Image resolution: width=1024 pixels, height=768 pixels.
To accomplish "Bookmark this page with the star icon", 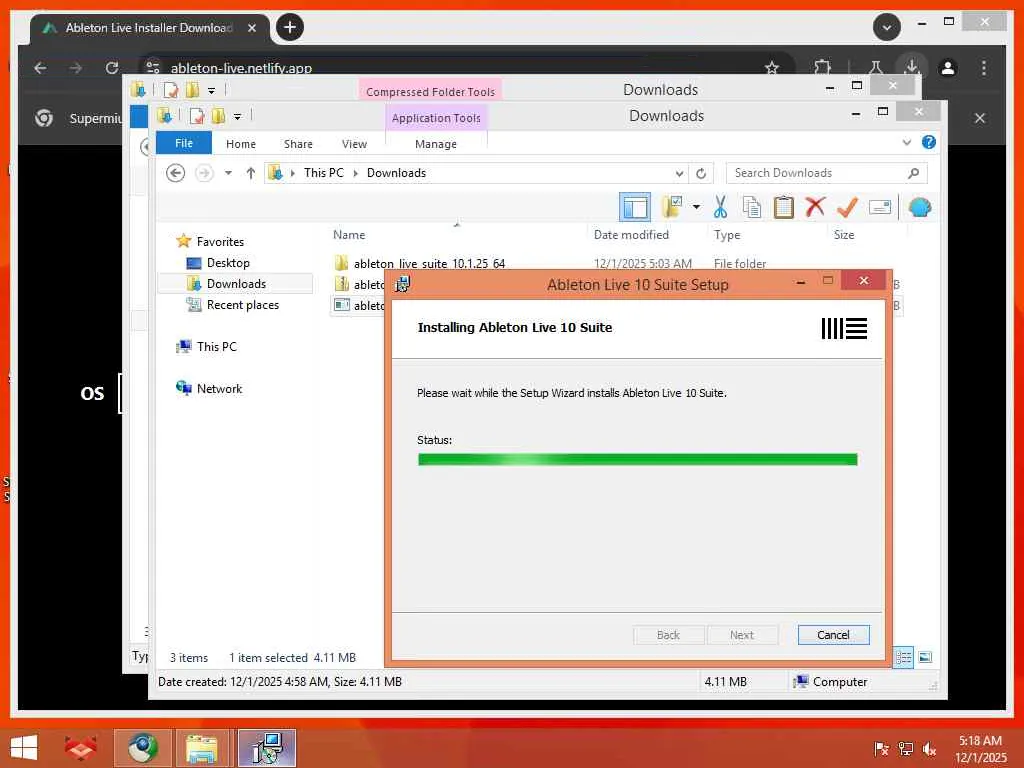I will coord(772,68).
